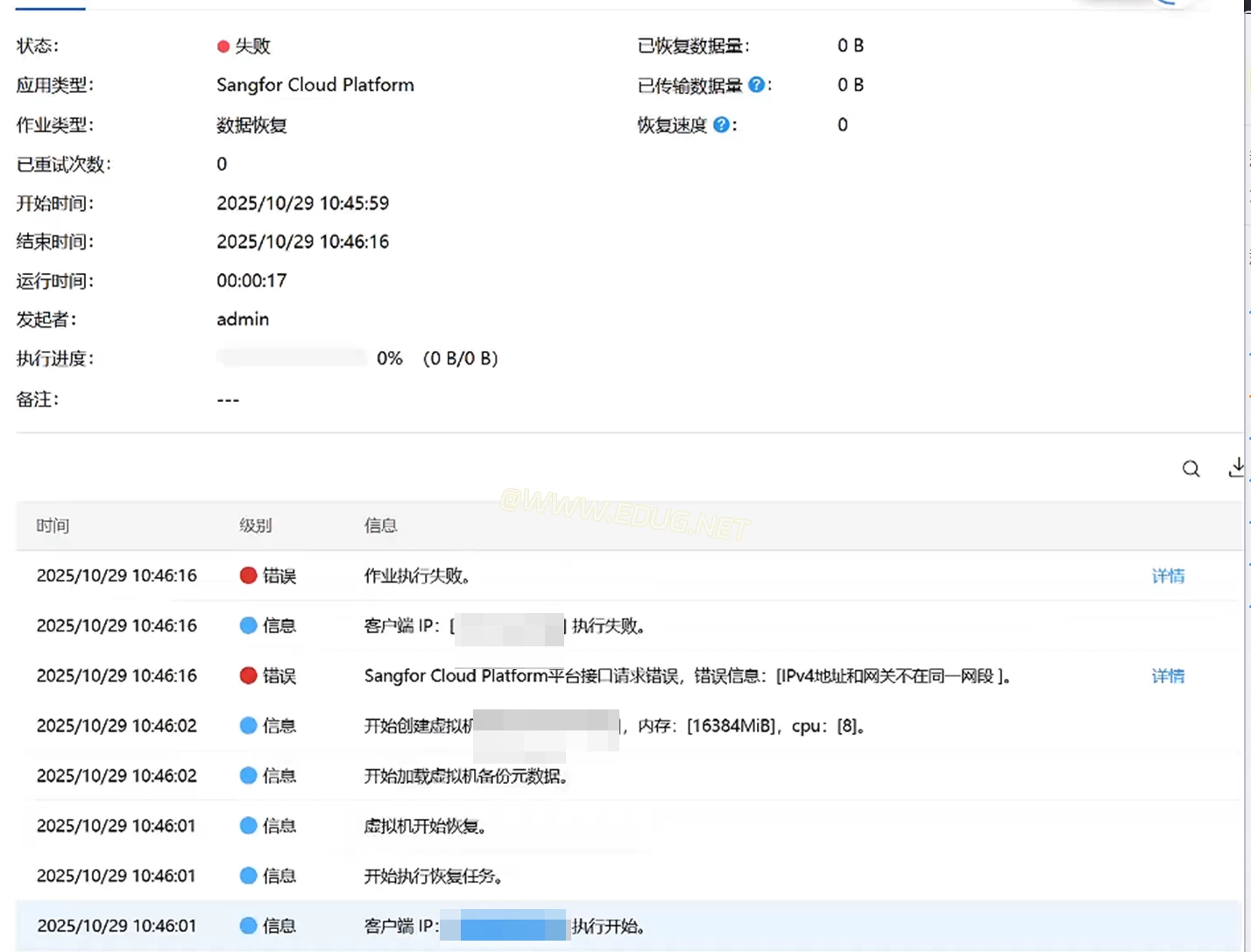
Task: Click red error dot in 作业执行失败 row
Action: tap(248, 575)
